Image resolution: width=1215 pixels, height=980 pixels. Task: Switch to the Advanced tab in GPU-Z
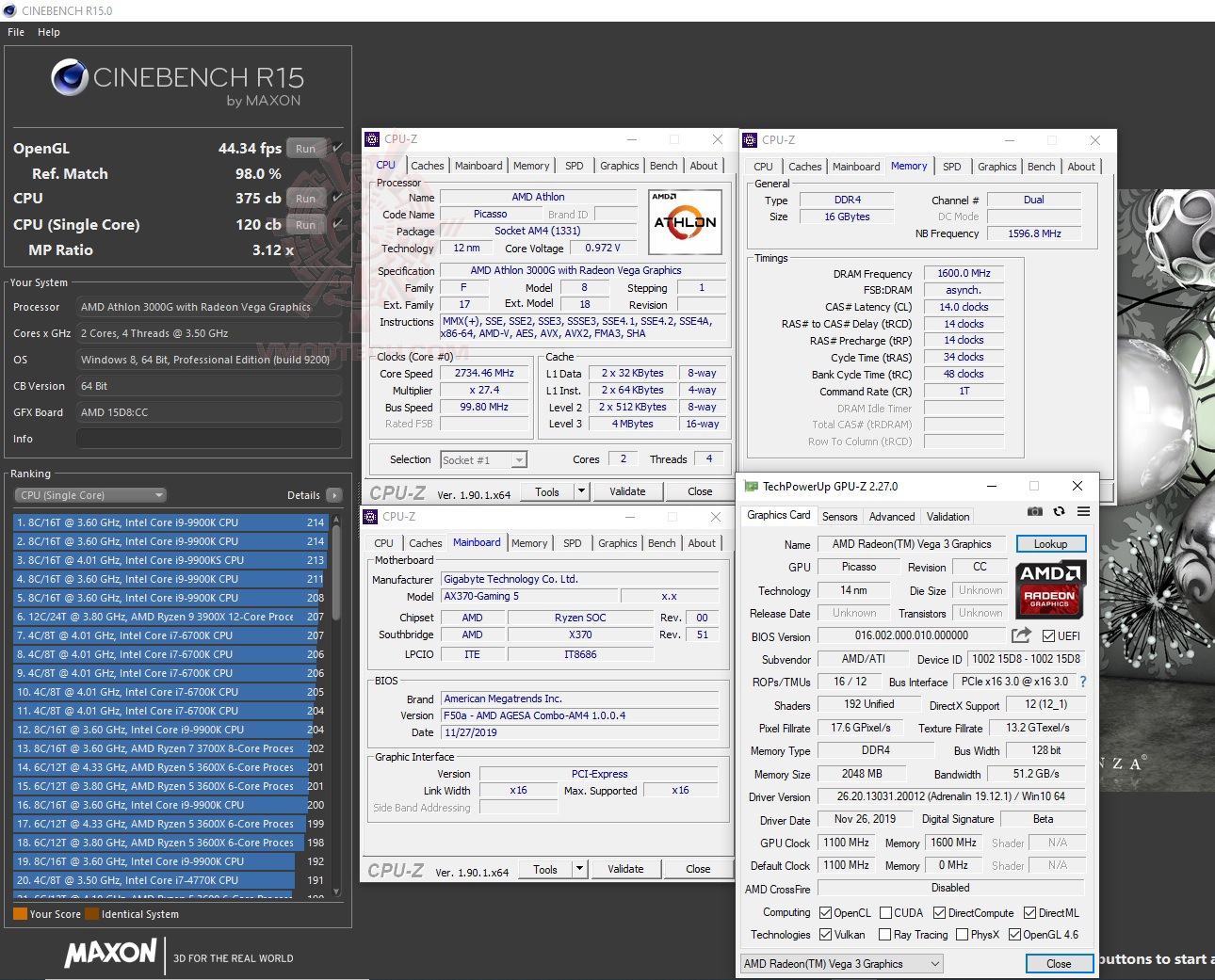[892, 517]
